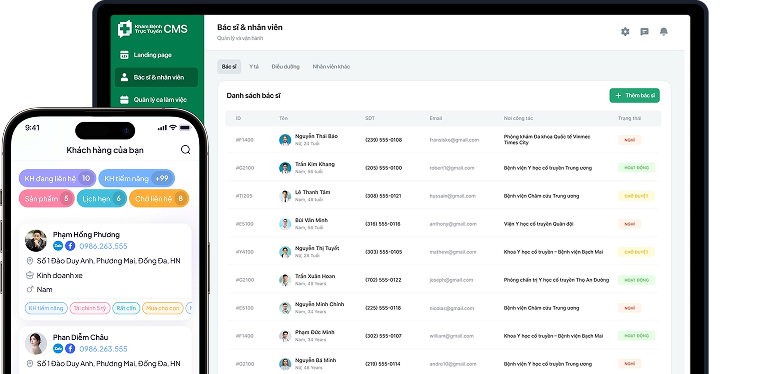Click NGHỈ status badge for Nguyễn Thái Bảo
The height and width of the screenshot is (374, 781).
click(630, 140)
